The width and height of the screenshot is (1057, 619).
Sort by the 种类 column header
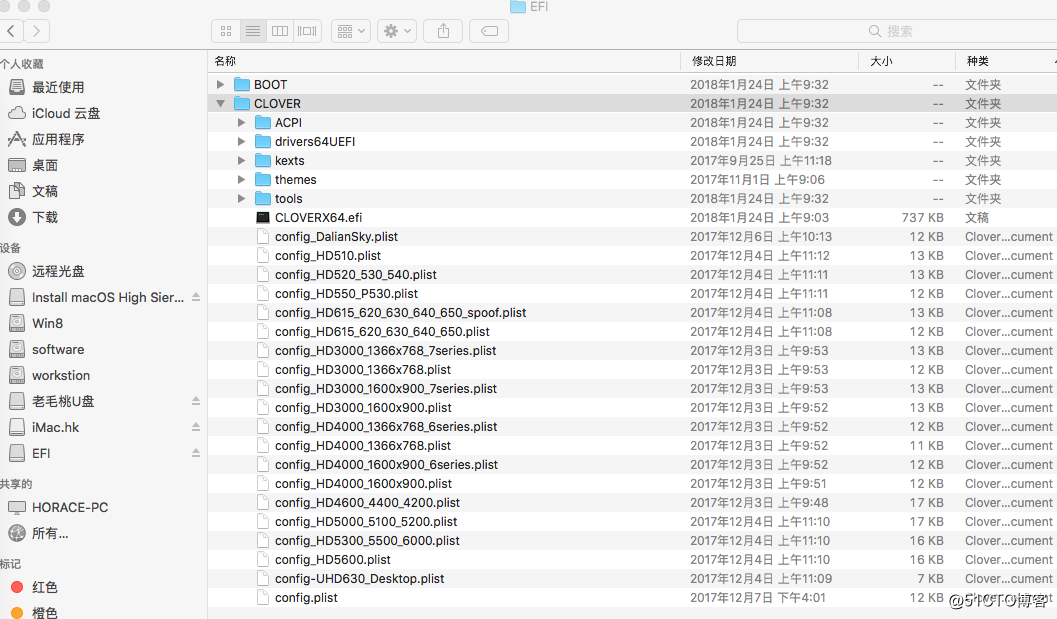click(x=1006, y=61)
